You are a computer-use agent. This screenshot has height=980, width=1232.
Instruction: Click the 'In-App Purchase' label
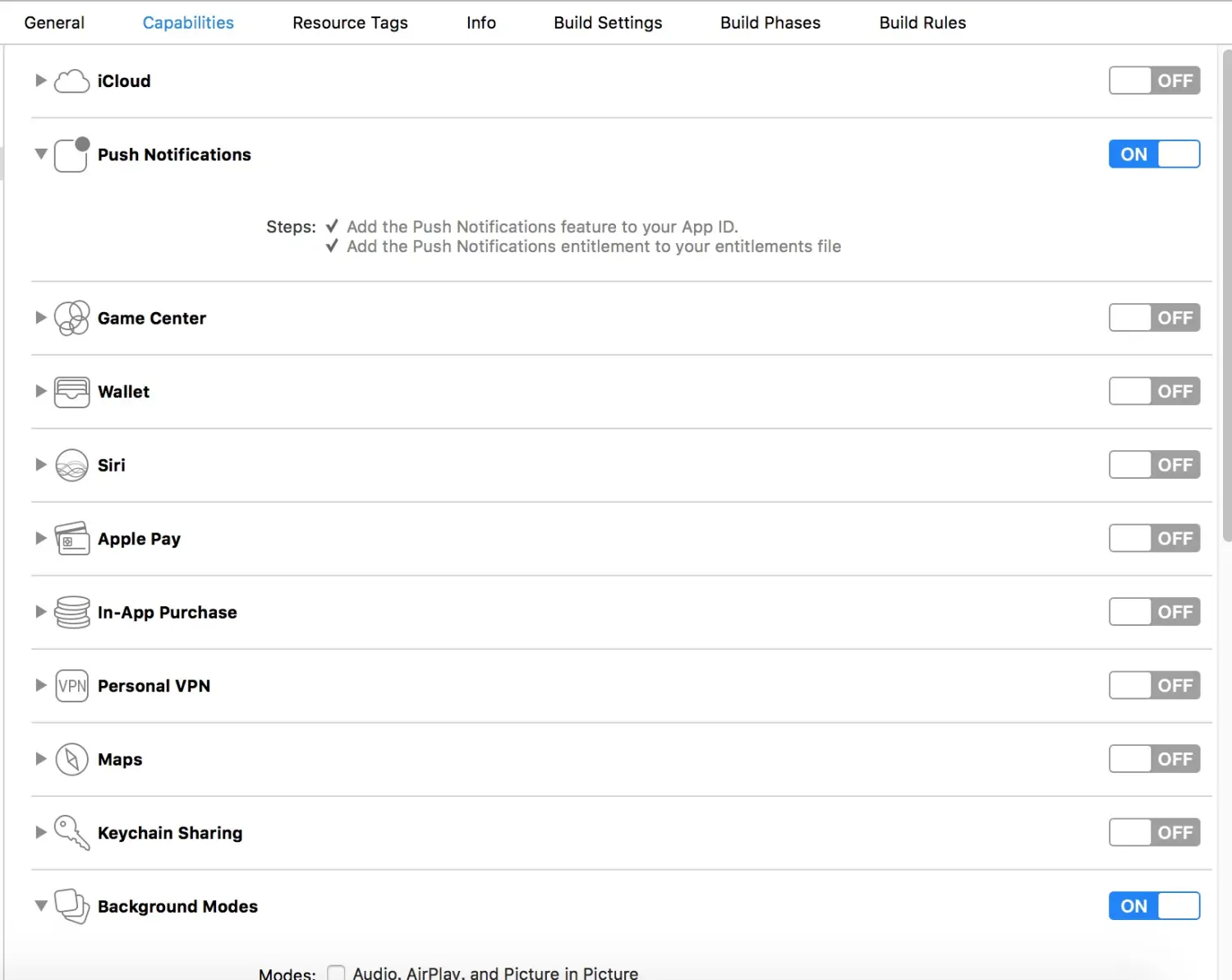pos(168,612)
